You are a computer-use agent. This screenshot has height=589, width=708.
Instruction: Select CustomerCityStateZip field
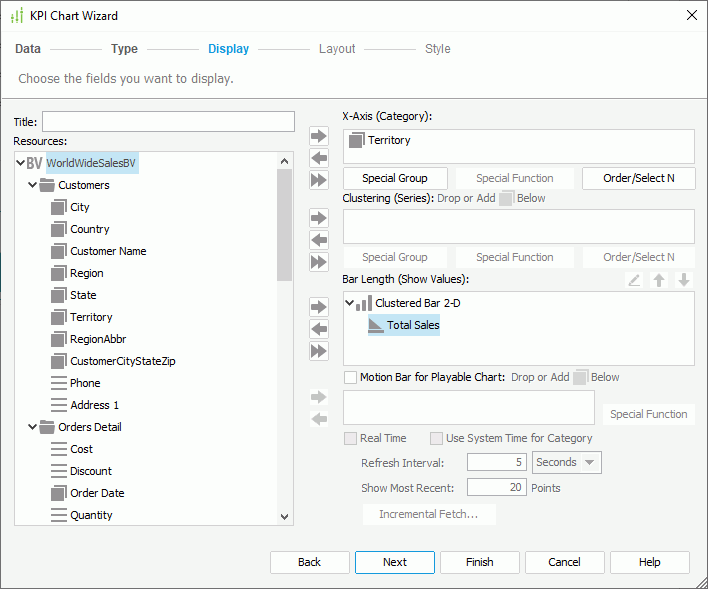[x=123, y=361]
